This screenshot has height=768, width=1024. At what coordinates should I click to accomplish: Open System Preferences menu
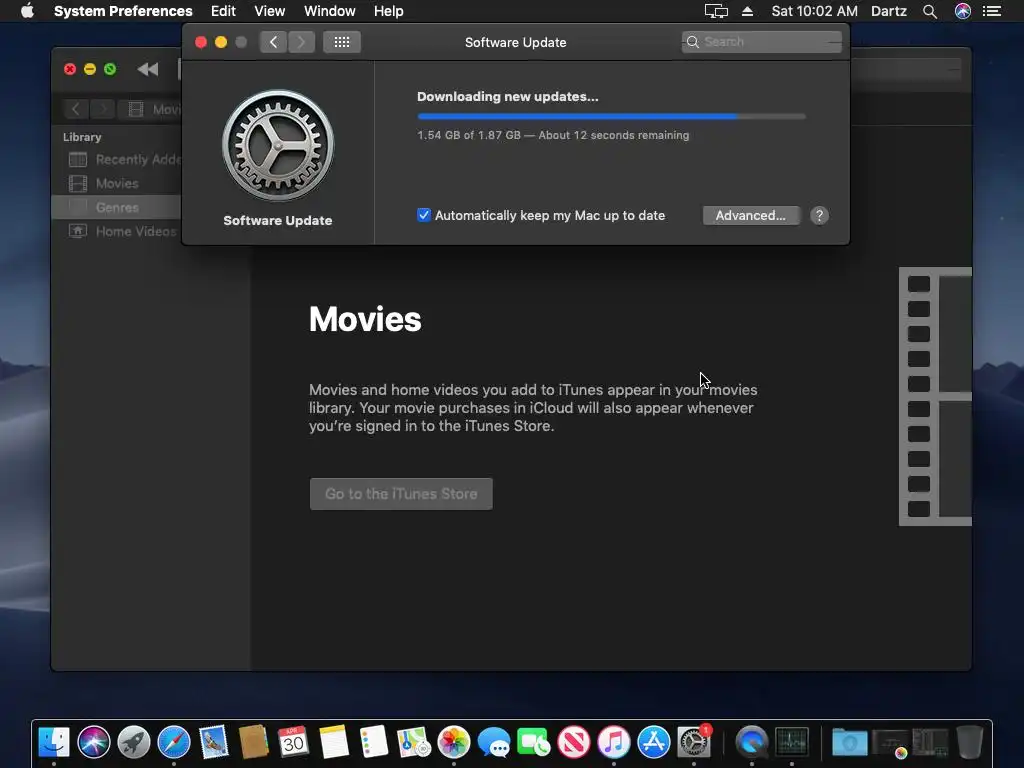click(x=123, y=11)
